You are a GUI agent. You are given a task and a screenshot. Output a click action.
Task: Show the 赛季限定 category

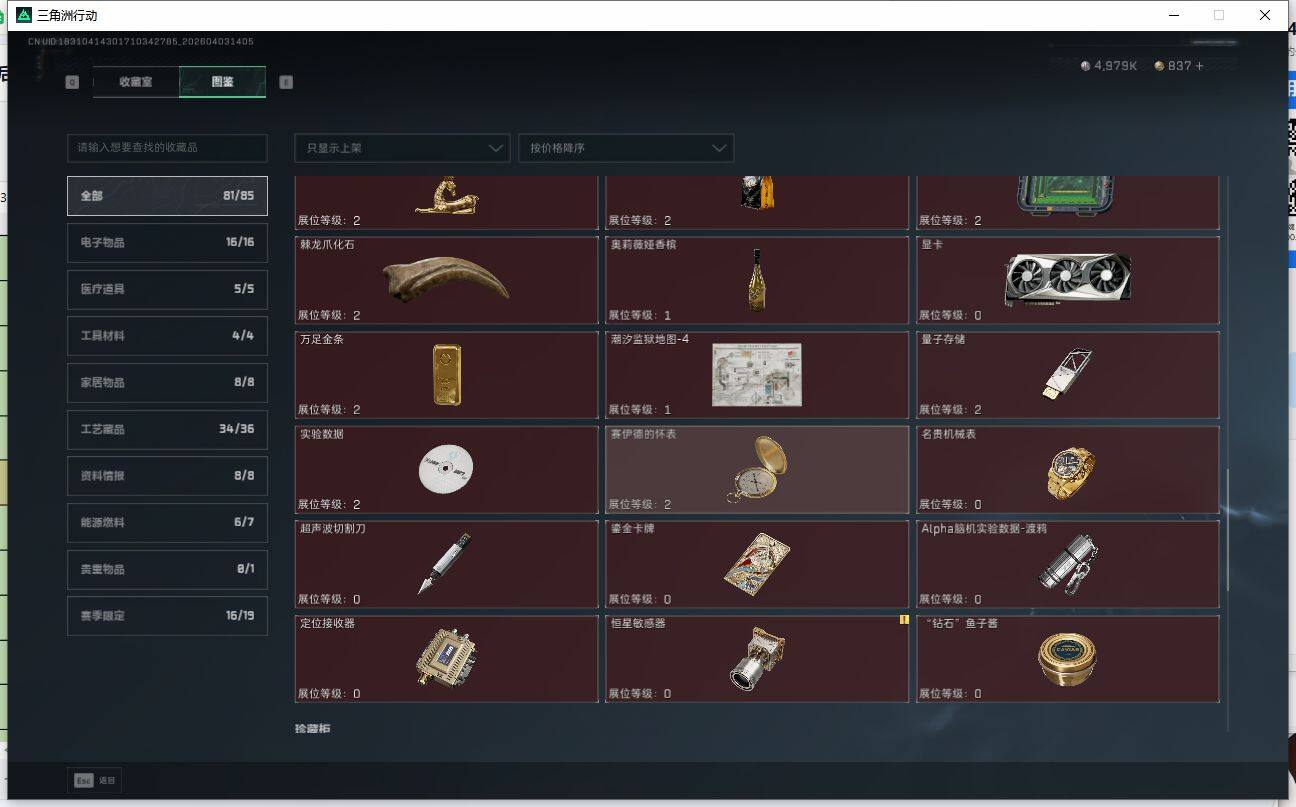pyautogui.click(x=167, y=616)
